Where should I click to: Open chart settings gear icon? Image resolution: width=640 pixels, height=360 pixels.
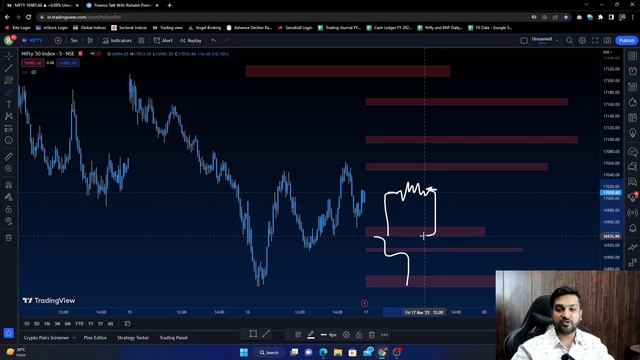(582, 40)
